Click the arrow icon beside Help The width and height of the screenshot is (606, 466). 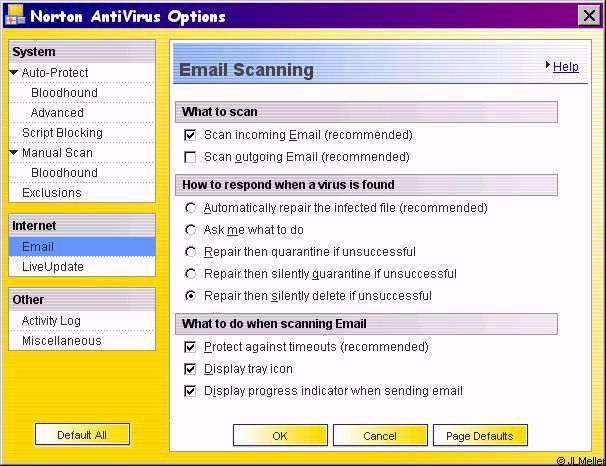coord(548,65)
